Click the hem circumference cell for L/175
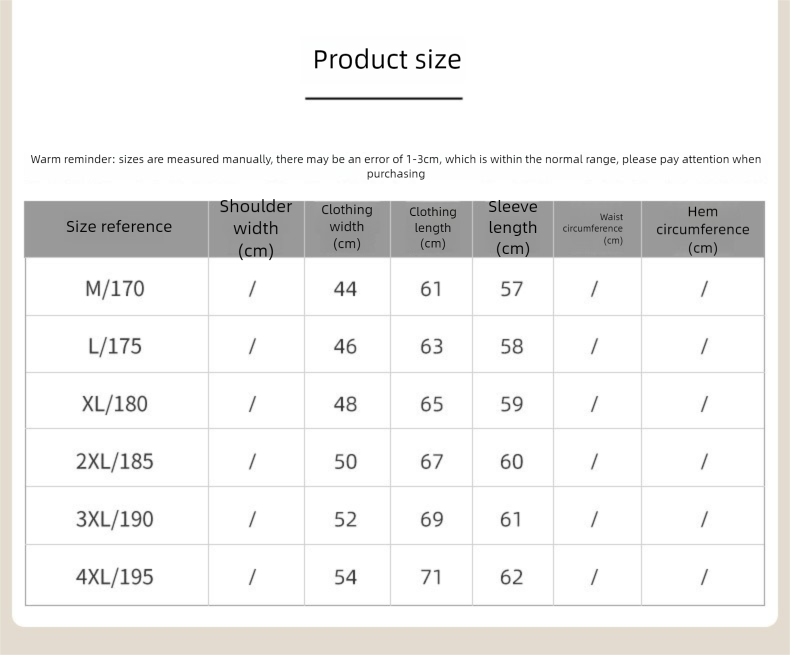790x655 pixels. (703, 346)
